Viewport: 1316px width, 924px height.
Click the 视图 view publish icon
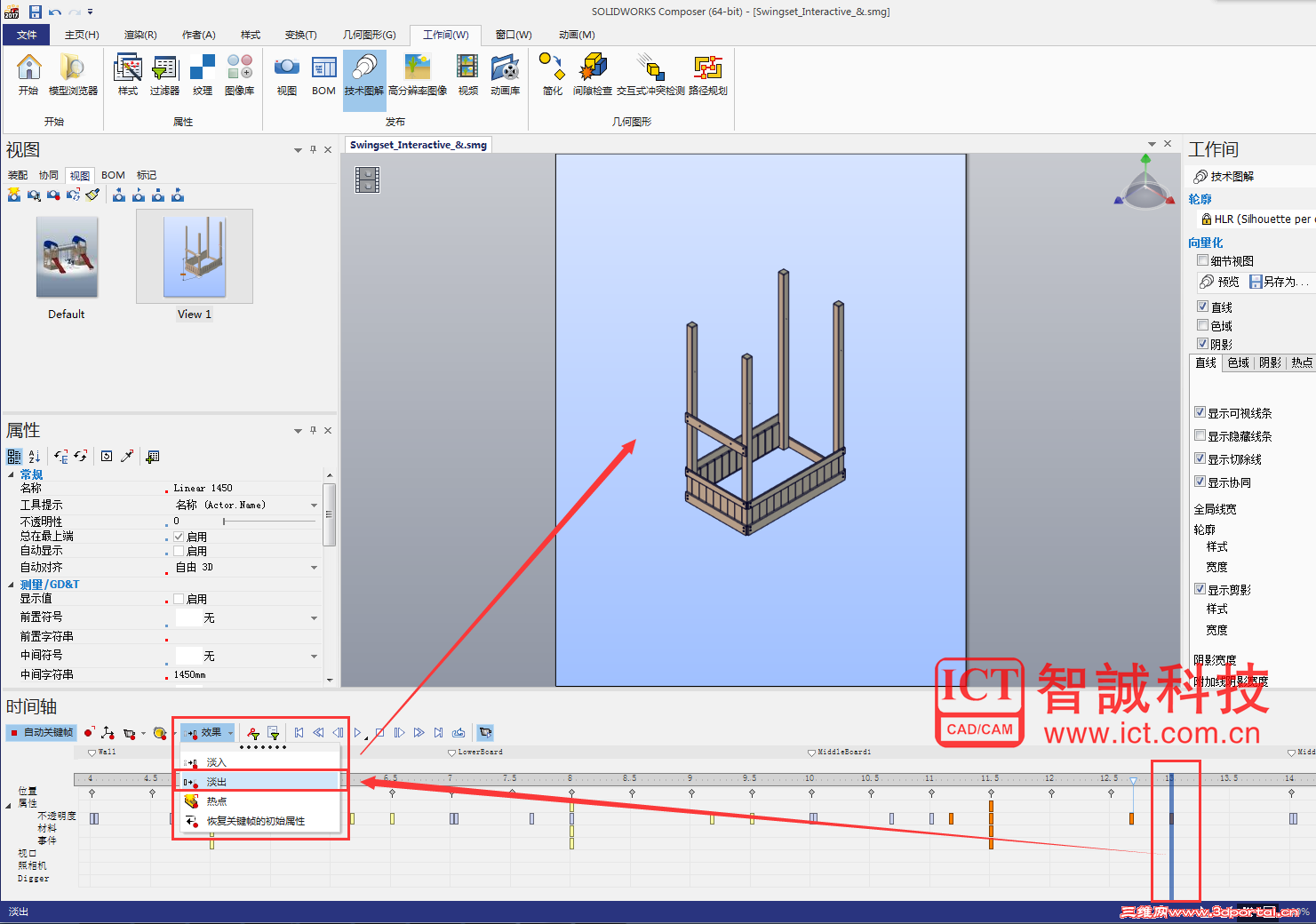pos(287,75)
